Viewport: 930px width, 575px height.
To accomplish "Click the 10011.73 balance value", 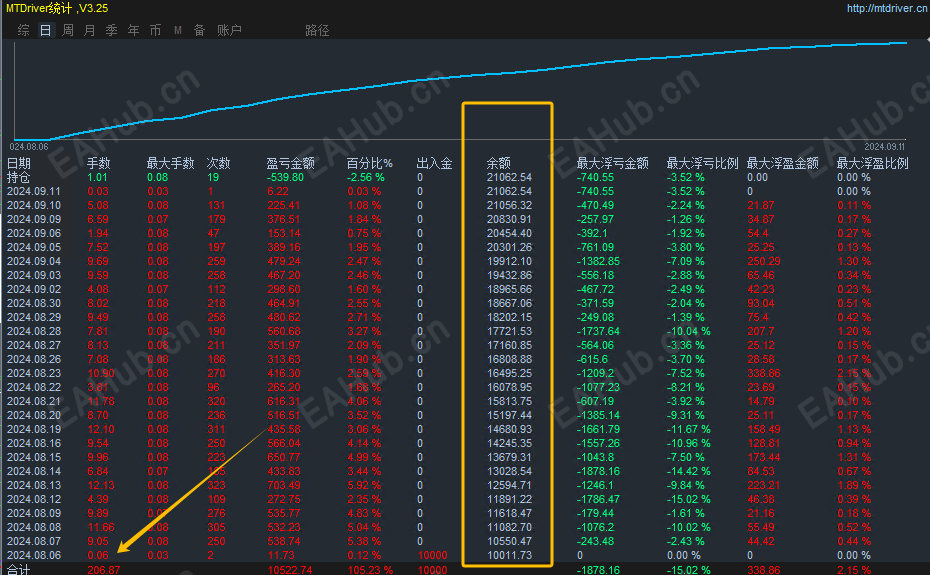I will click(509, 555).
